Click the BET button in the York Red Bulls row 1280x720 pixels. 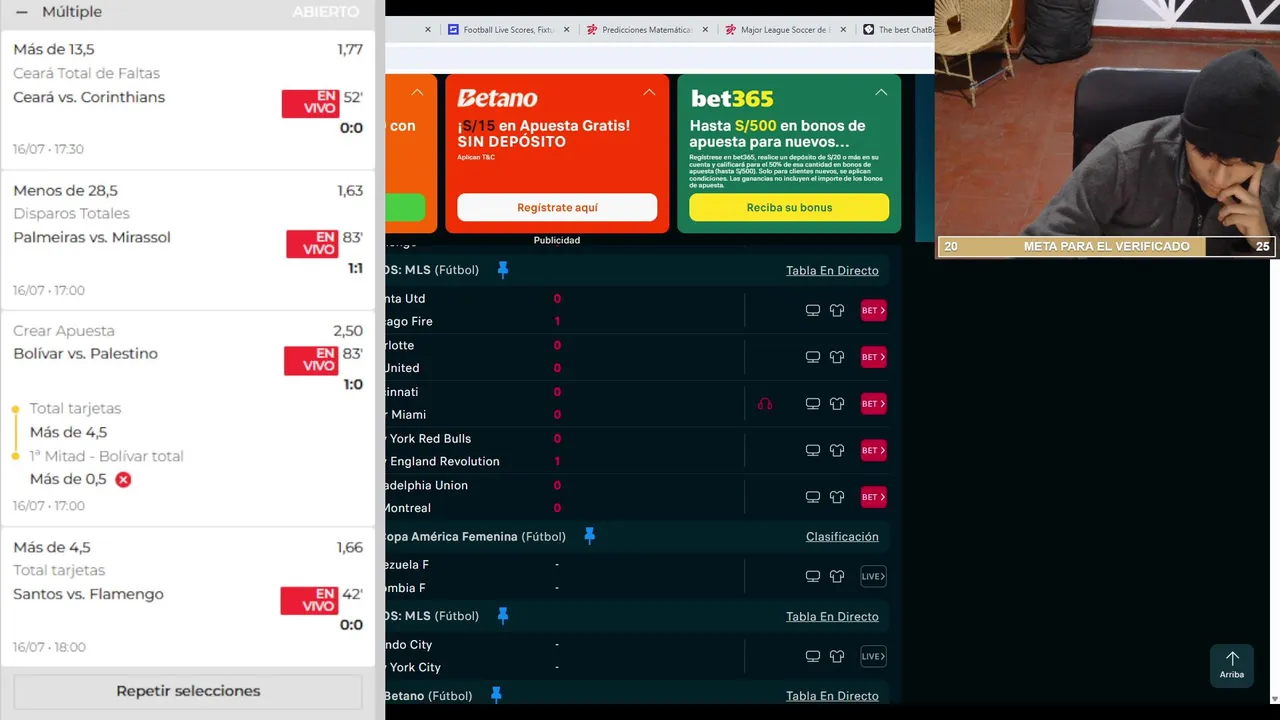click(x=873, y=450)
